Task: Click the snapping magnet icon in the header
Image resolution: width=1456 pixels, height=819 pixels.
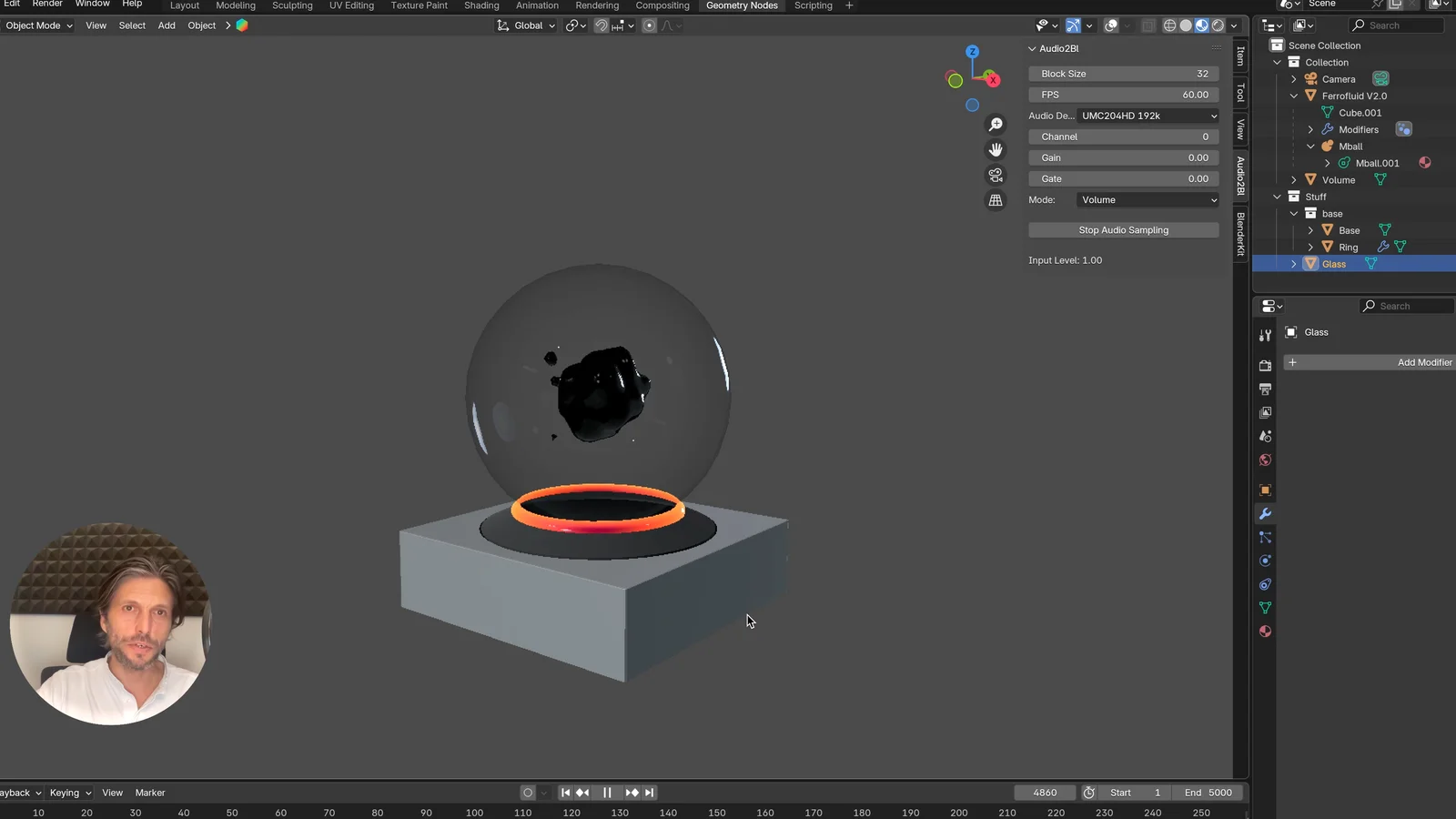Action: click(x=600, y=25)
